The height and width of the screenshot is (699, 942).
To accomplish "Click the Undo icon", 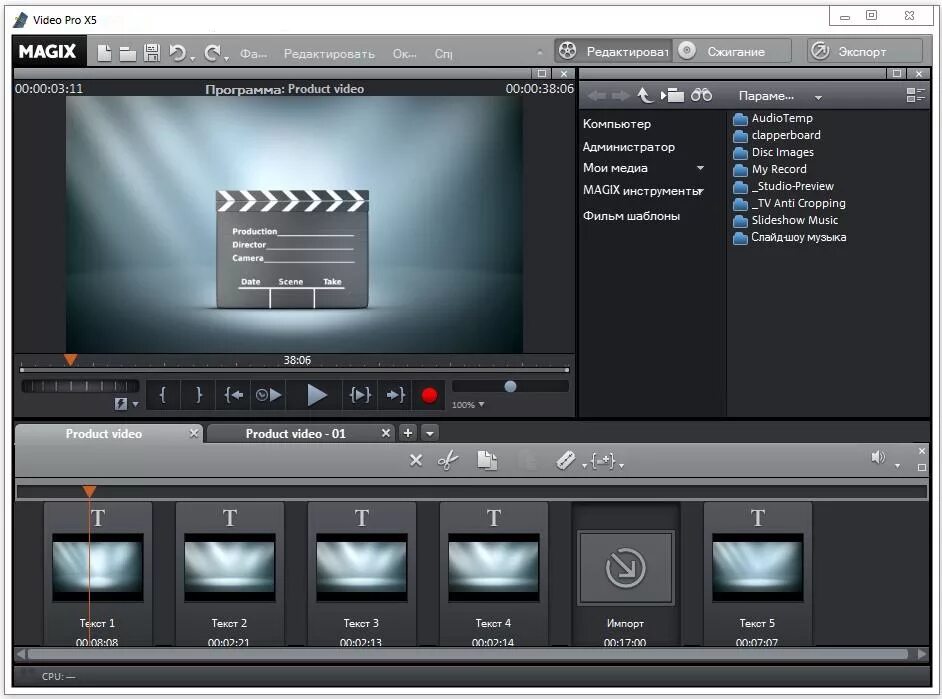I will coord(177,51).
